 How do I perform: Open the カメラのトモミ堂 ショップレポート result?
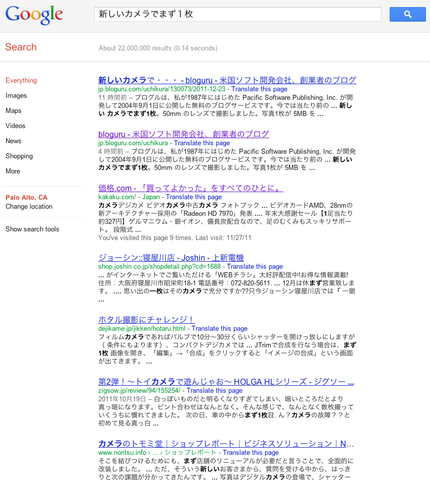[226, 444]
